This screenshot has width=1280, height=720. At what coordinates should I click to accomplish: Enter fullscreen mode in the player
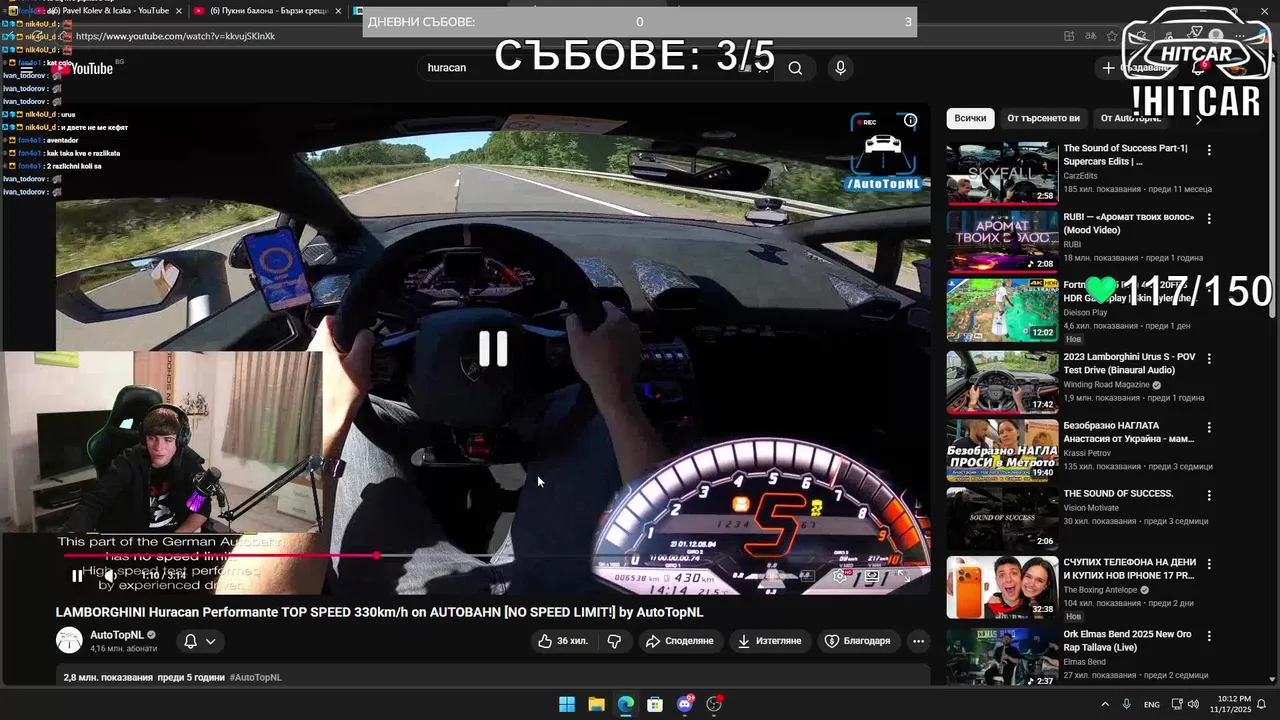point(904,576)
